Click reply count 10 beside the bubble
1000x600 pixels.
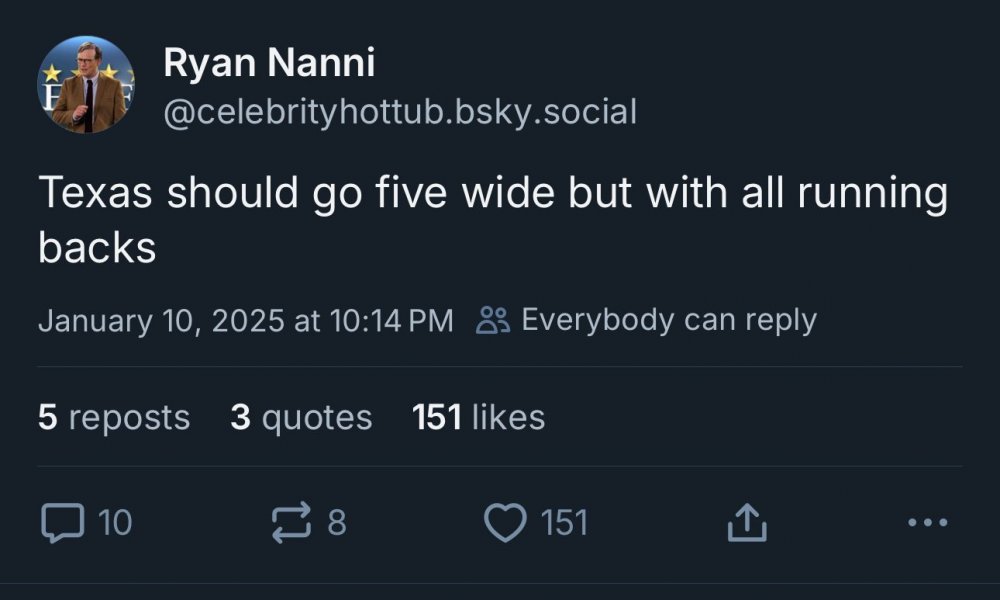(116, 522)
